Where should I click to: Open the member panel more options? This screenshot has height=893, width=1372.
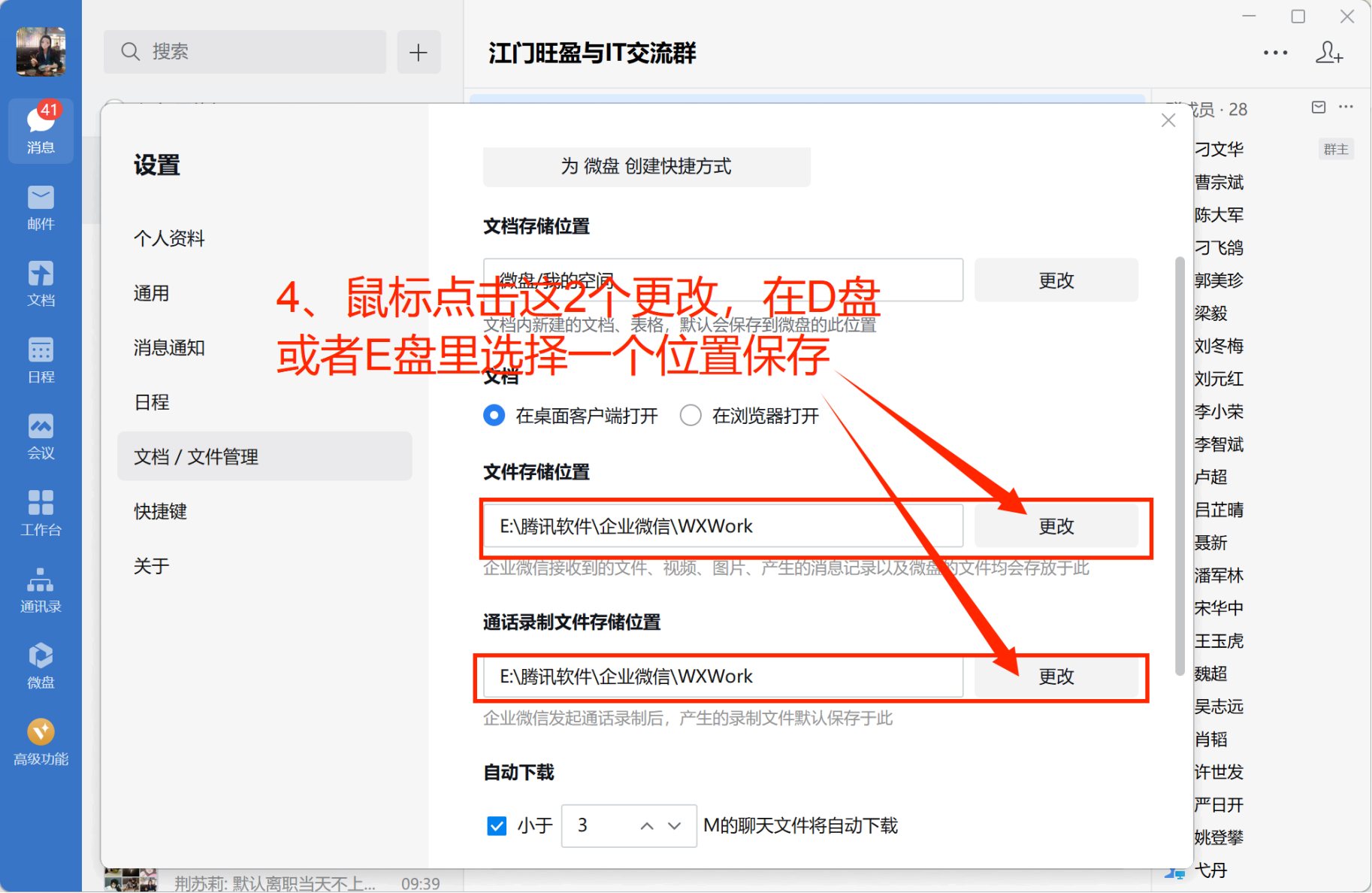(x=1346, y=107)
